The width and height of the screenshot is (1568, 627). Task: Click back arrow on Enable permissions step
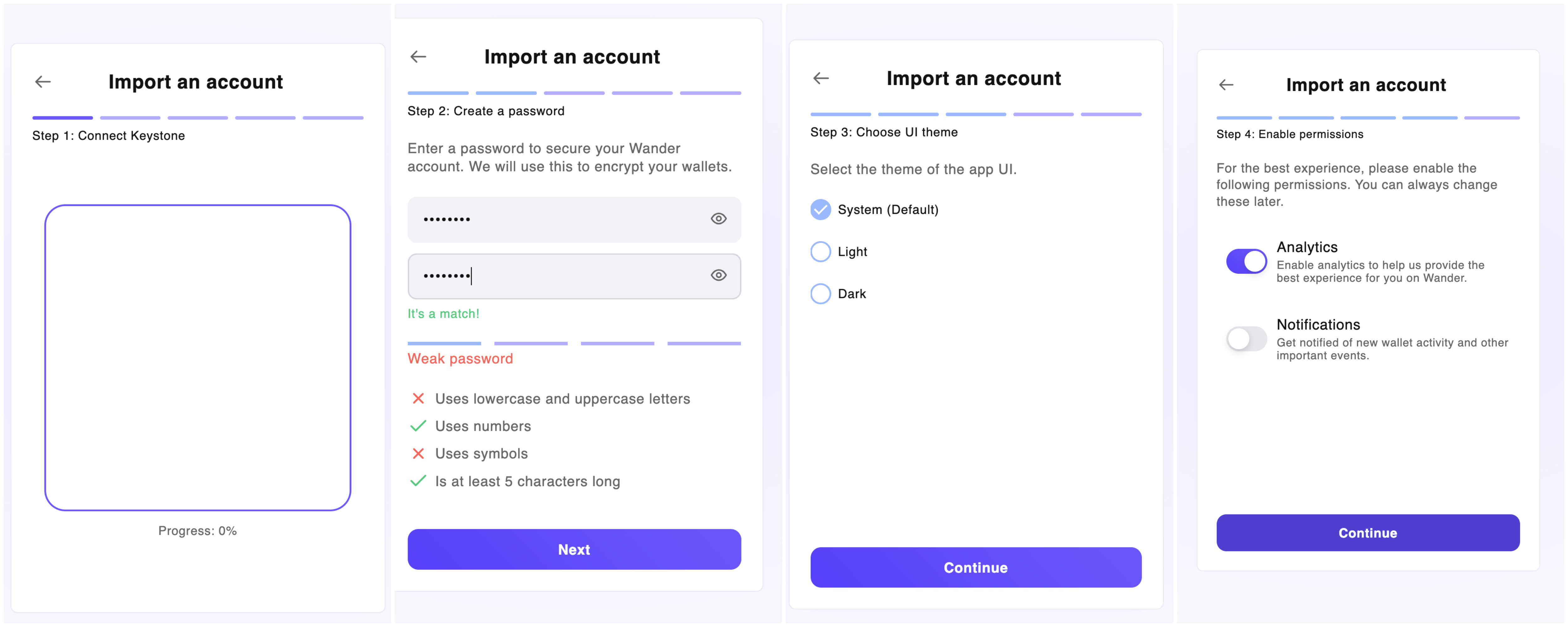(1226, 85)
